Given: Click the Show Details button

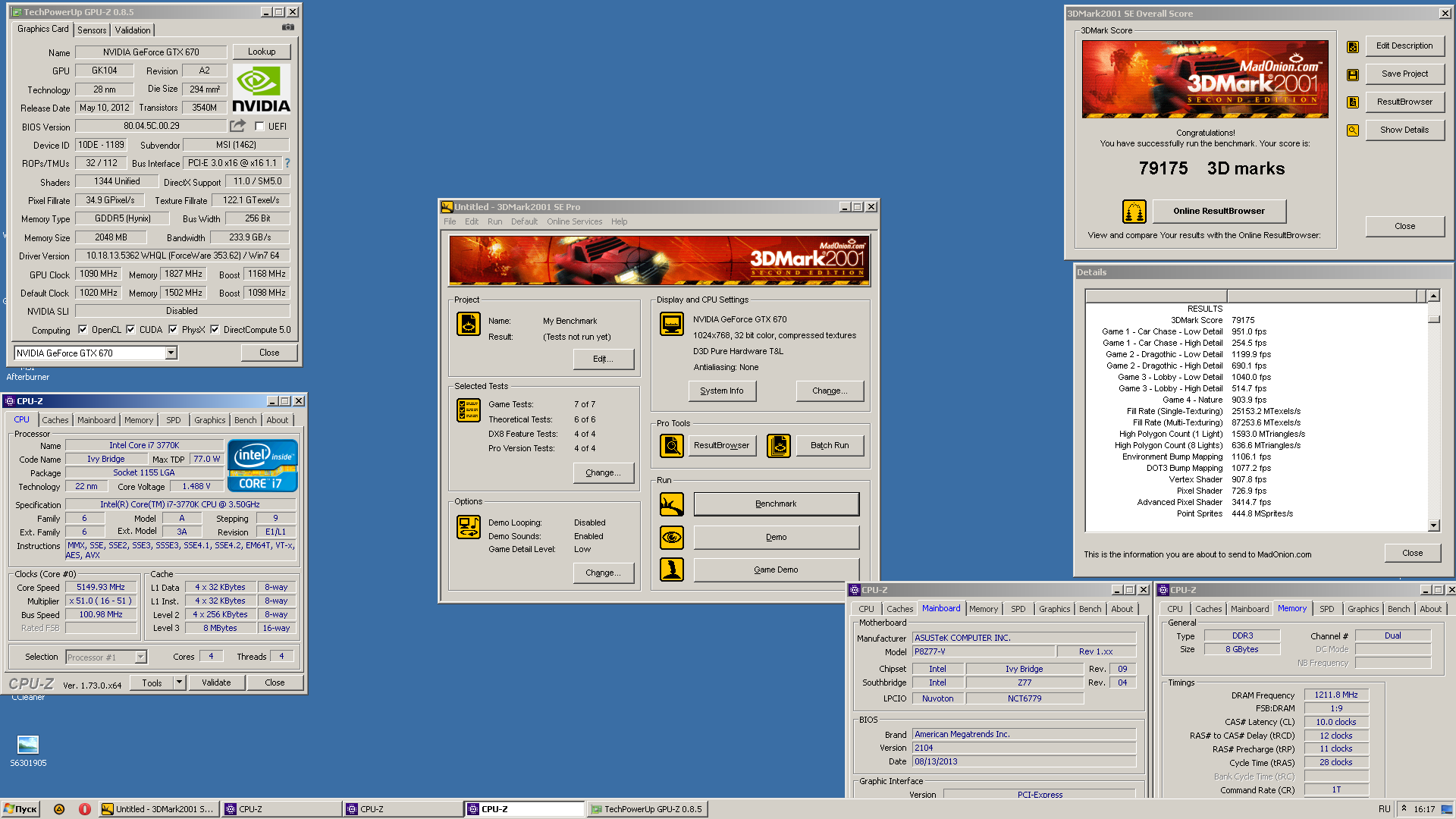Looking at the screenshot, I should pos(1404,130).
